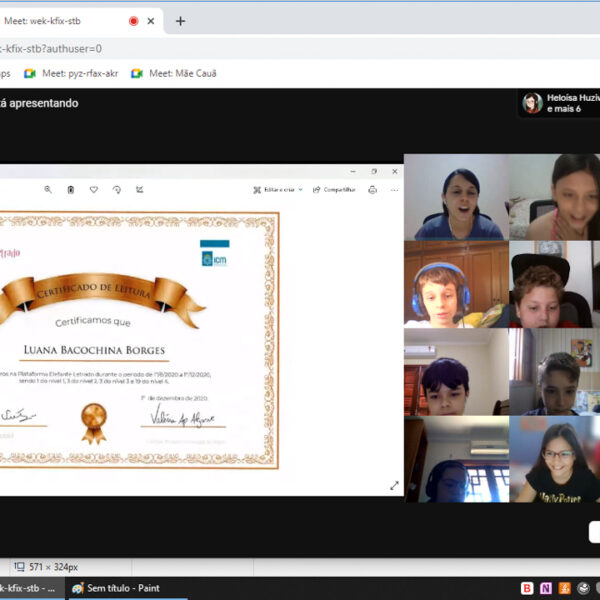Open participants list showing Heloisa and 6 more
The height and width of the screenshot is (600, 600).
[x=558, y=102]
